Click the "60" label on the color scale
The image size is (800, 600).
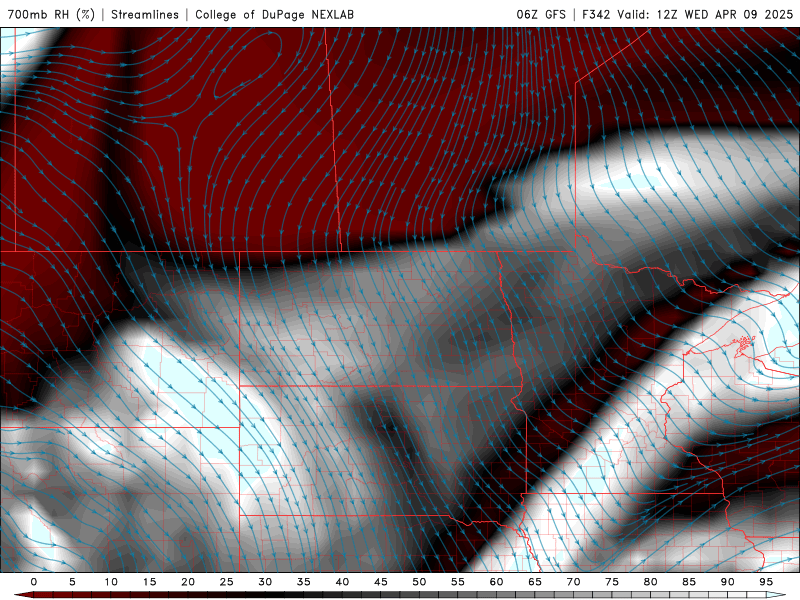[x=496, y=582]
